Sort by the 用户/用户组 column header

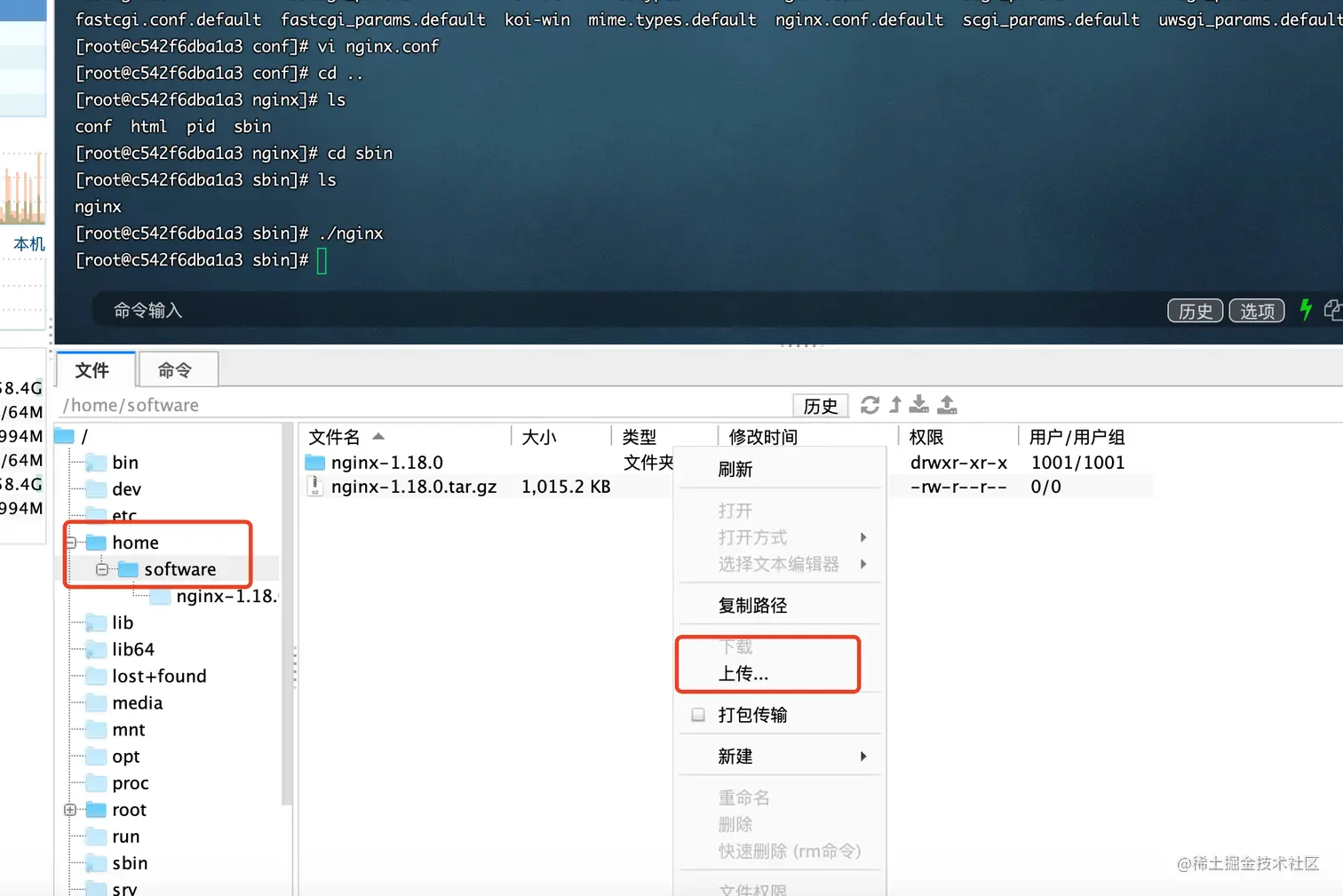[x=1077, y=436]
